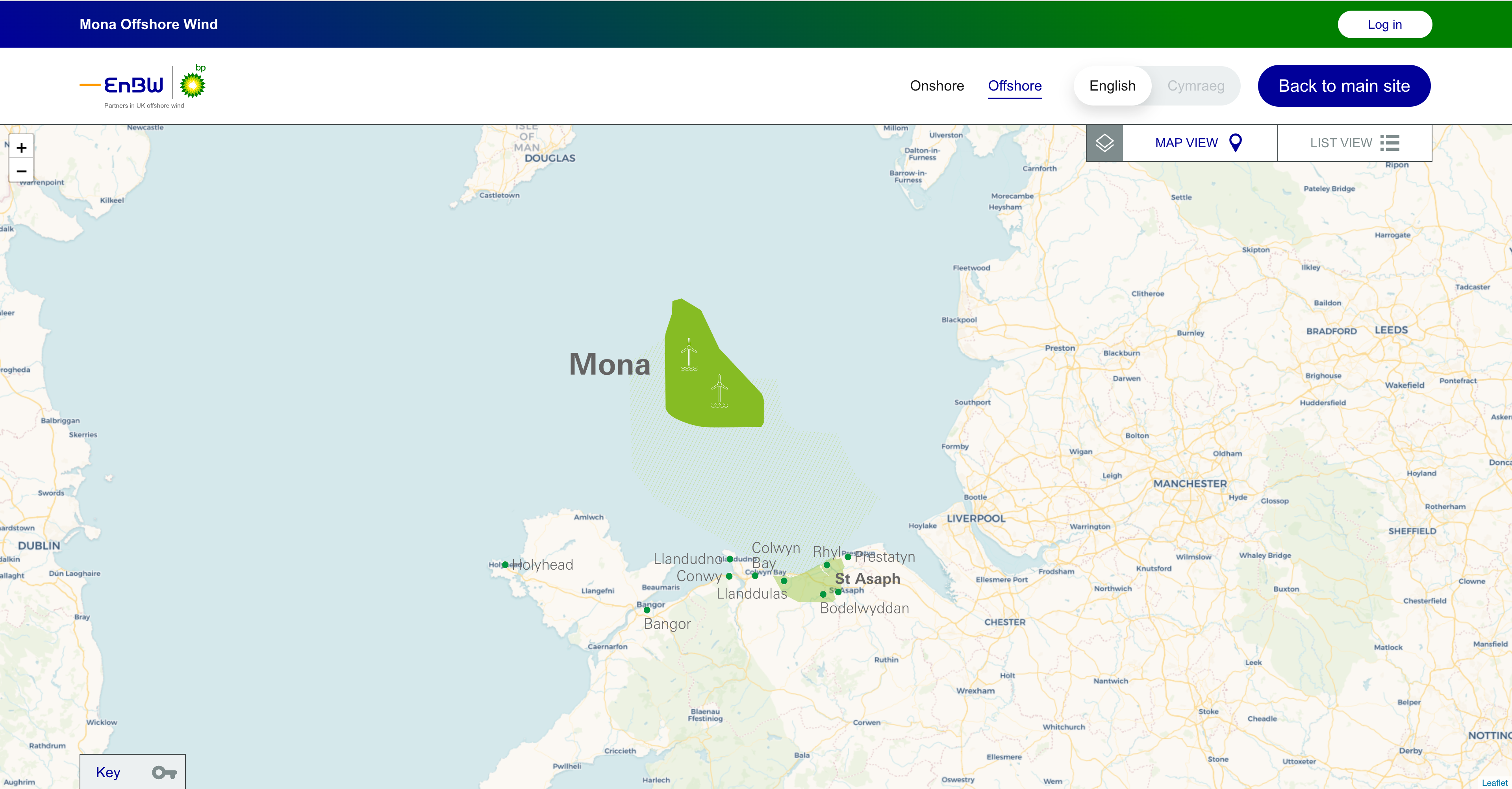Screen dimensions: 1512x789
Task: Click the Prestatyn map label
Action: click(x=884, y=557)
